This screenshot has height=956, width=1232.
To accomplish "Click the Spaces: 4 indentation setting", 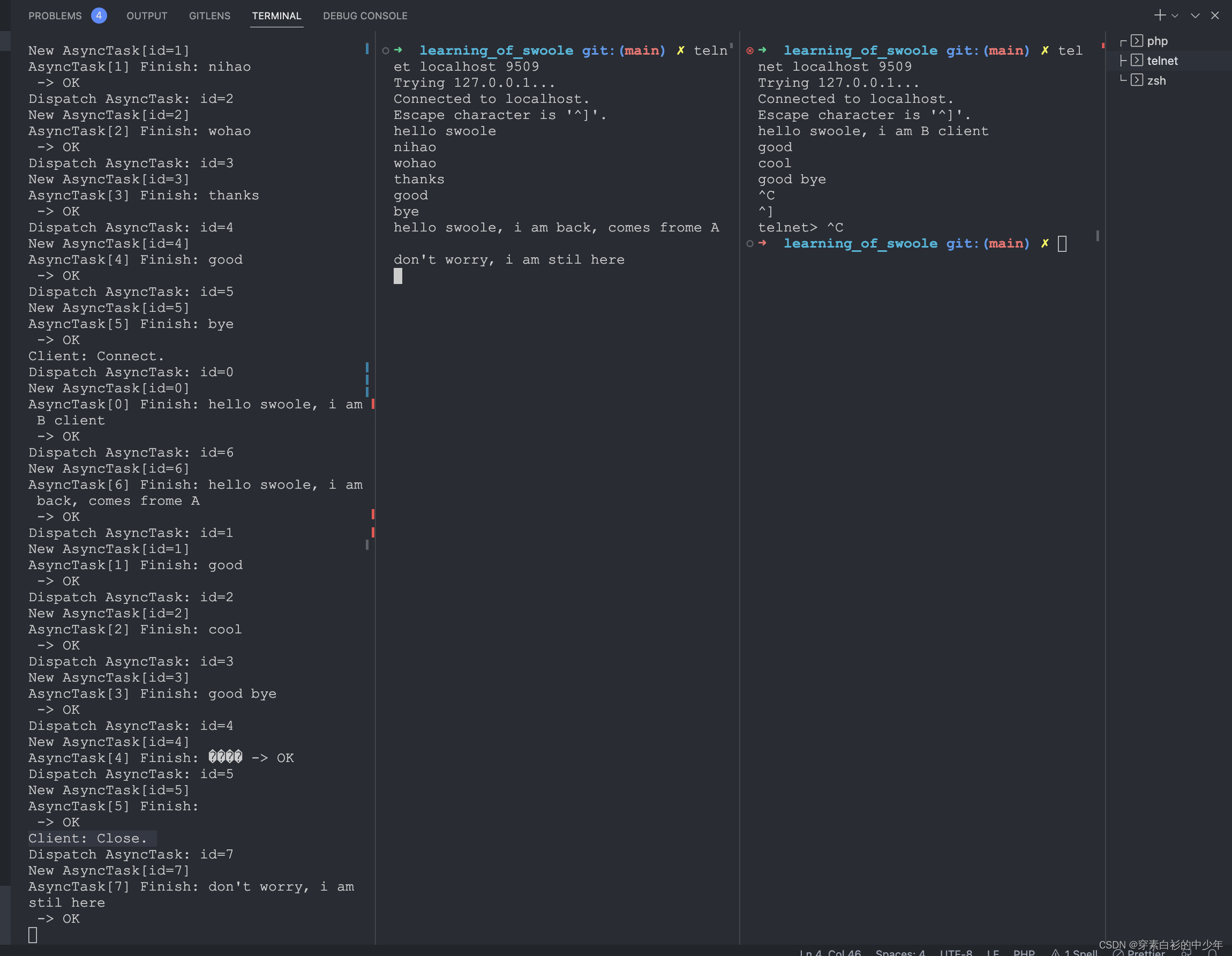I will click(900, 953).
